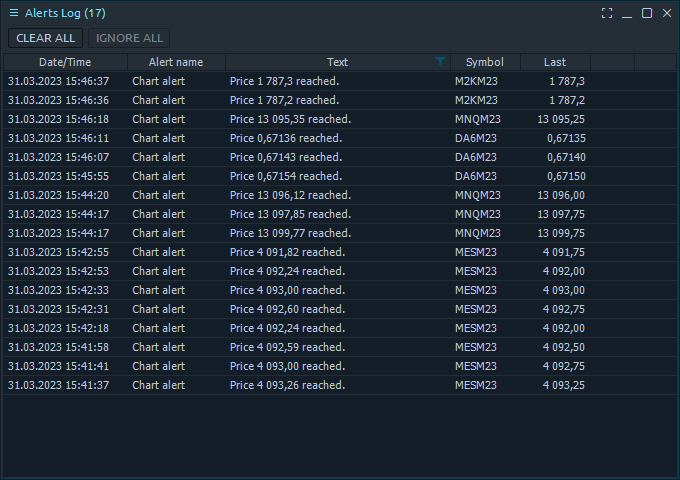Minimize the Alerts Log panel

[627, 13]
